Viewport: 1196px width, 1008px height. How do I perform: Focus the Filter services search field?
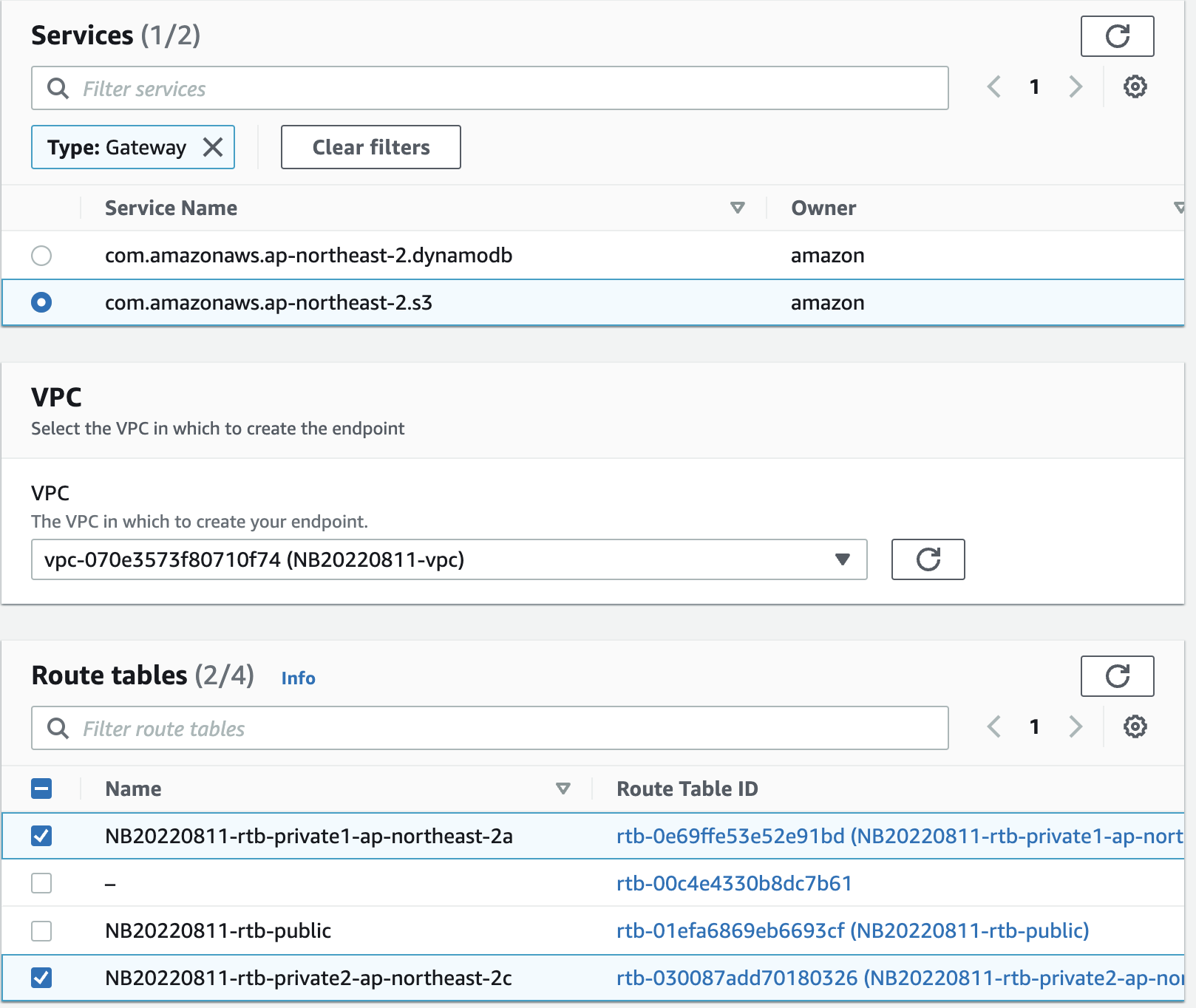click(489, 89)
